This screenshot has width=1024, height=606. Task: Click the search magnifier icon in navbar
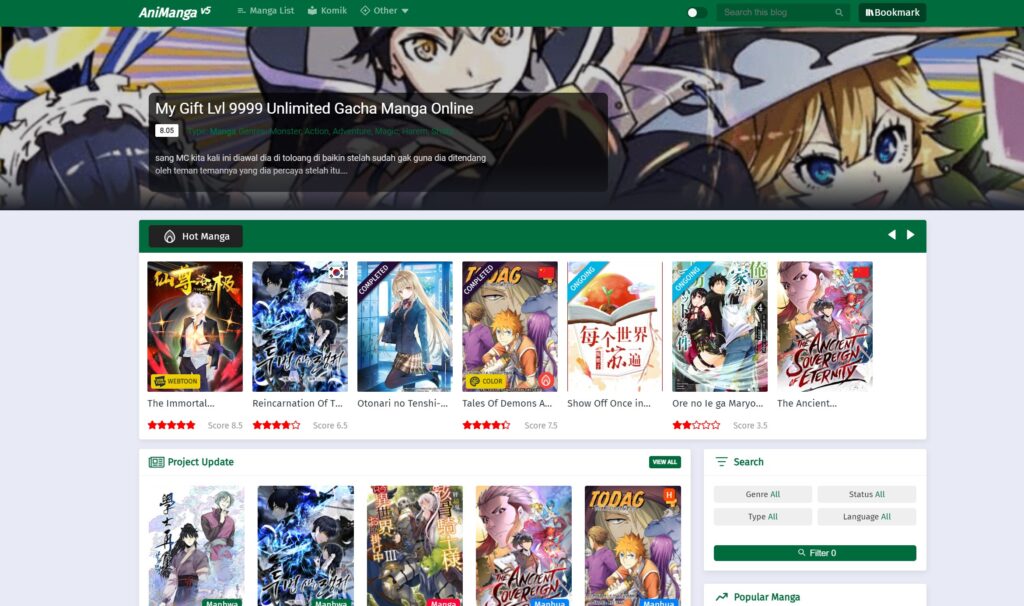point(839,12)
